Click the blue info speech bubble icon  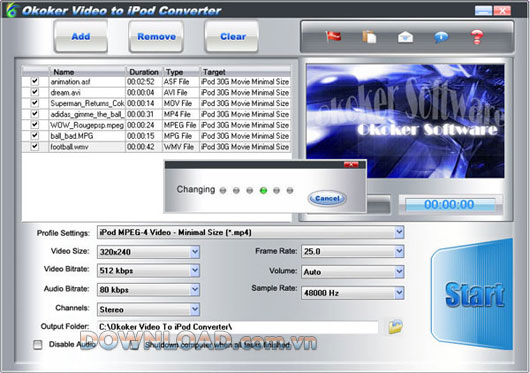[441, 37]
